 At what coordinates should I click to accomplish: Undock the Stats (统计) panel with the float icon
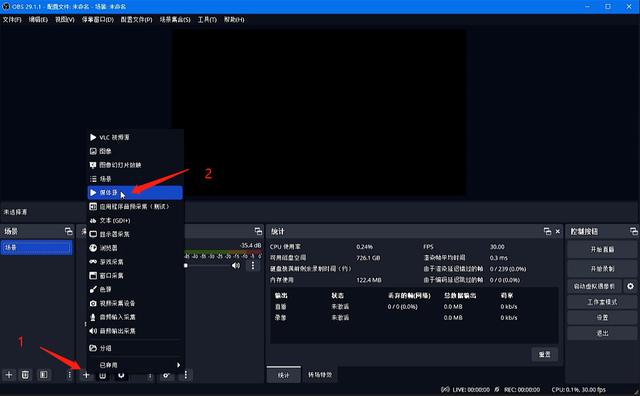(x=547, y=231)
